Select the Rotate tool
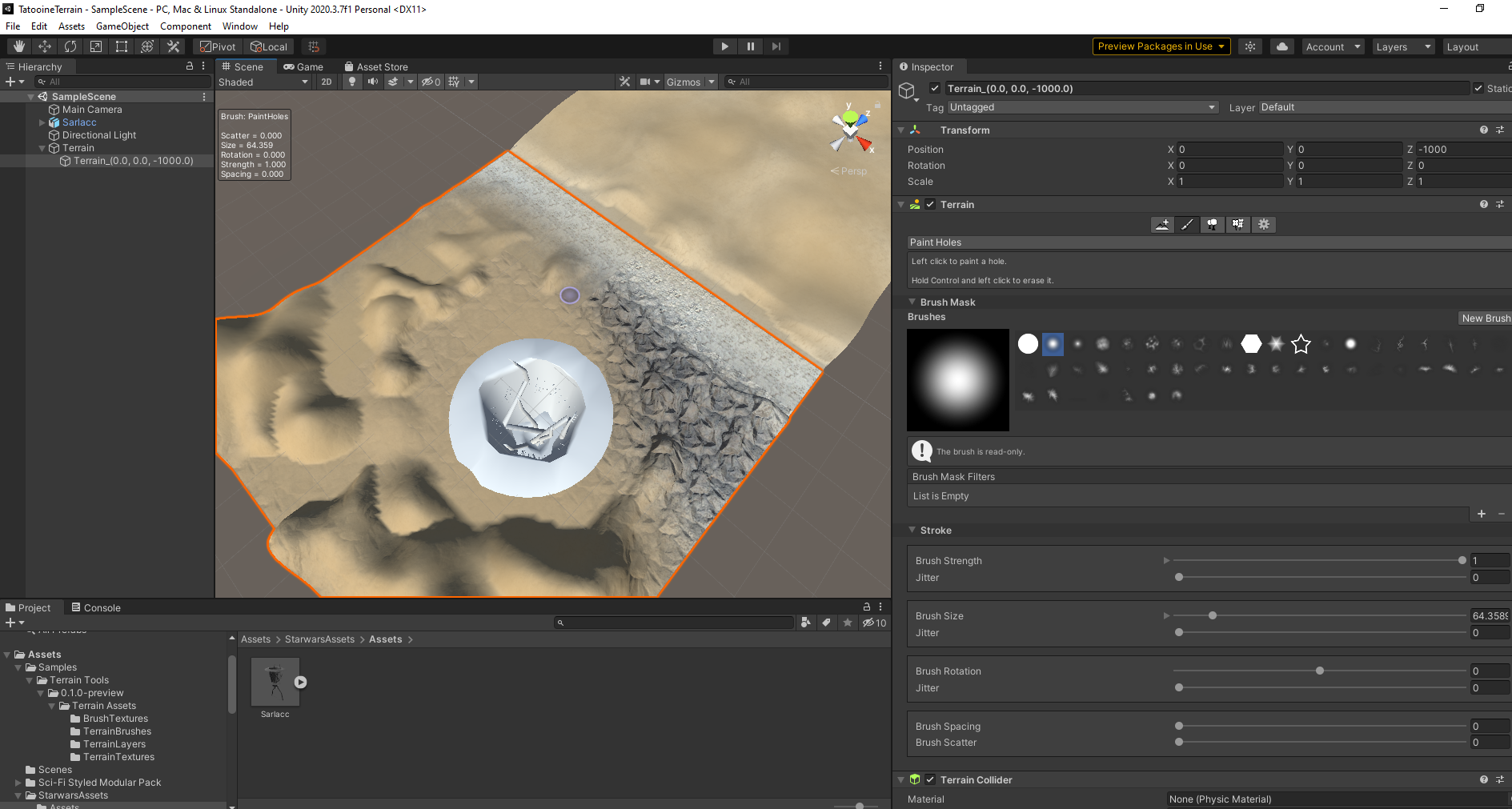 (70, 46)
